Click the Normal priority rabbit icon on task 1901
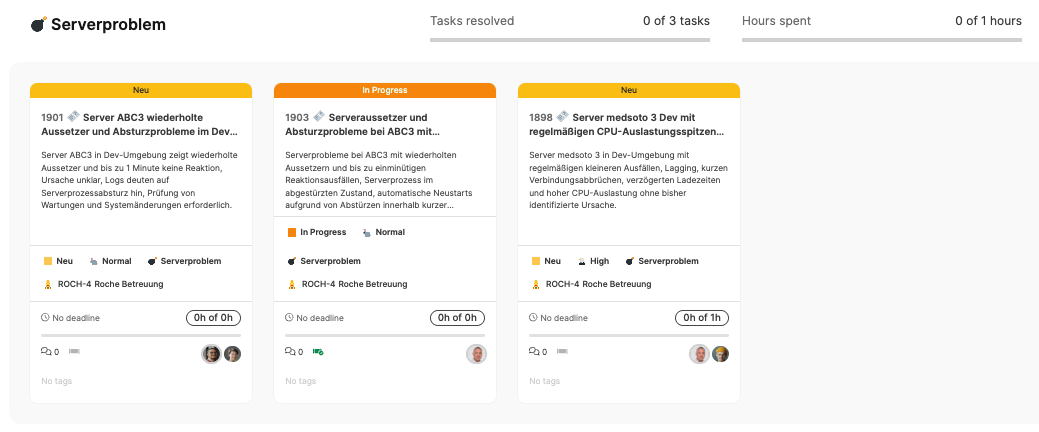The height and width of the screenshot is (432, 1039). [x=93, y=261]
